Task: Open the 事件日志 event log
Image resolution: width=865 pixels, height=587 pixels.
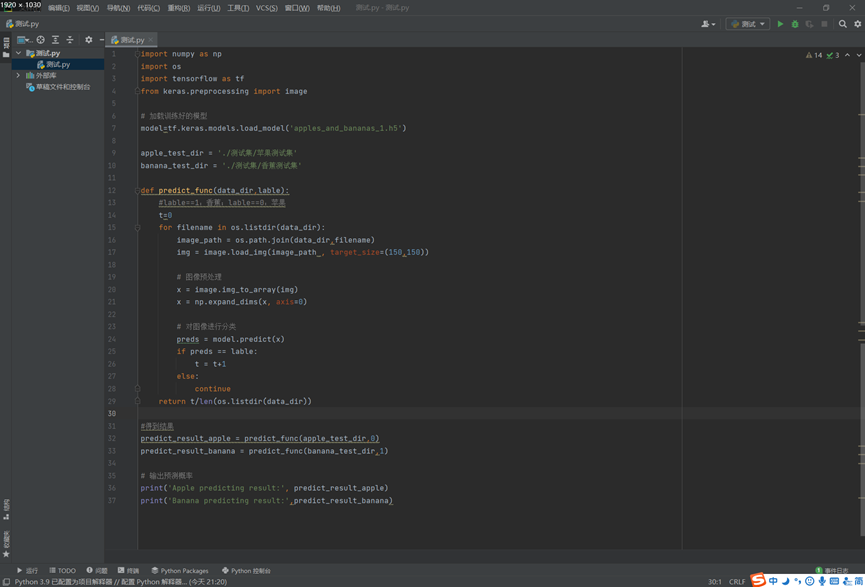Action: 831,570
